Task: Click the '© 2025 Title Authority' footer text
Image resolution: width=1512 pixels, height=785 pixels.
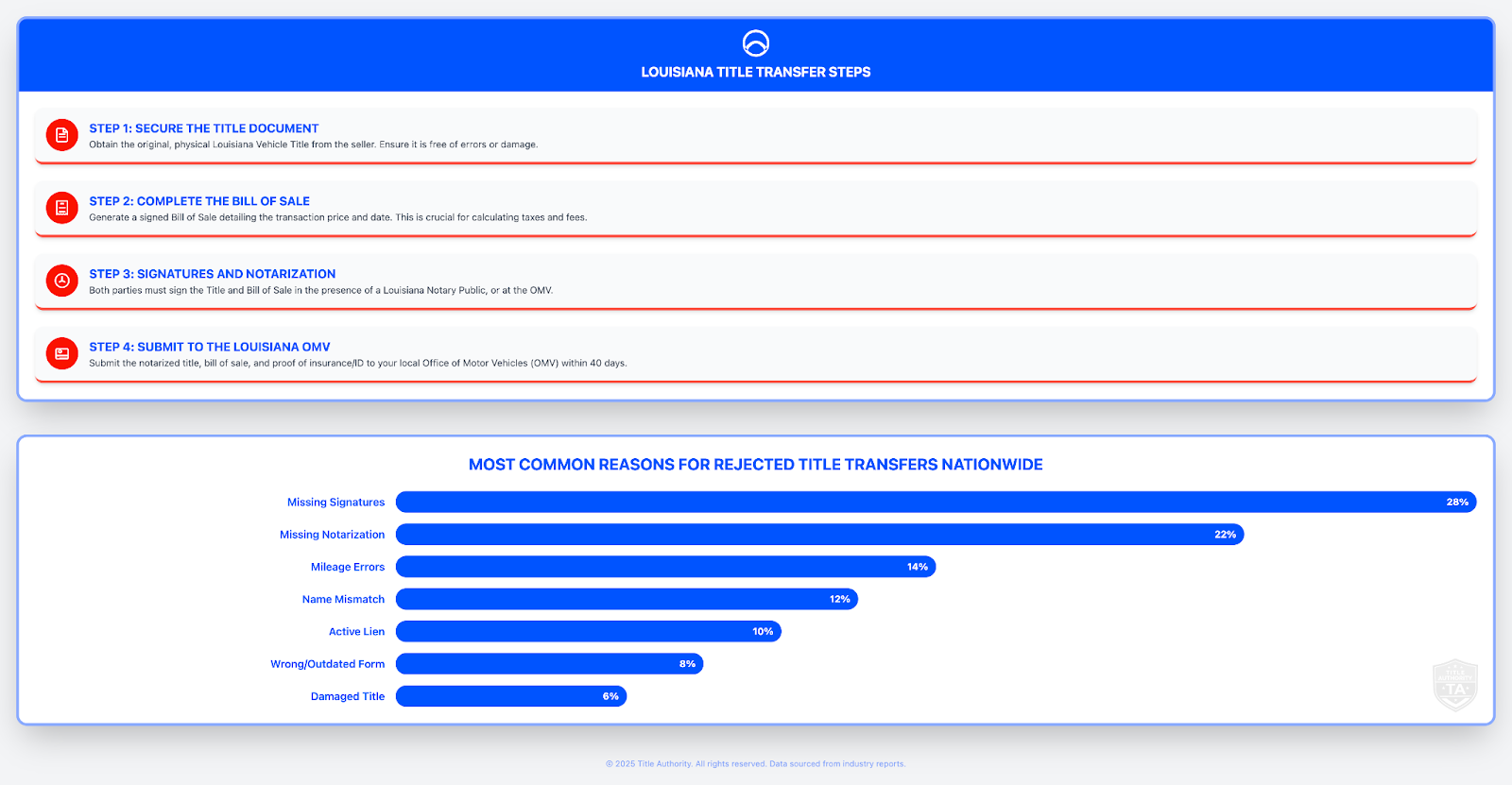Action: point(649,764)
